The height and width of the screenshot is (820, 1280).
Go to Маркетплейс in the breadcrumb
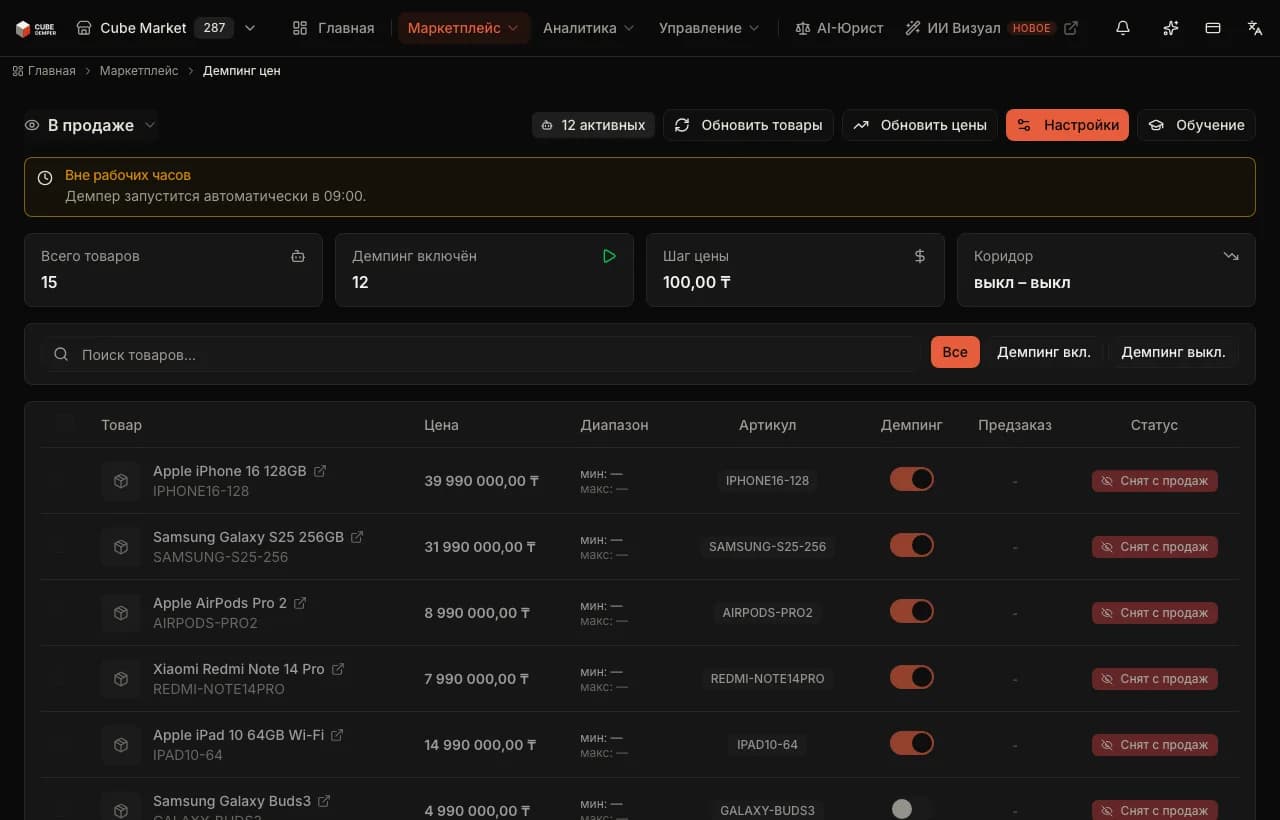pos(139,71)
